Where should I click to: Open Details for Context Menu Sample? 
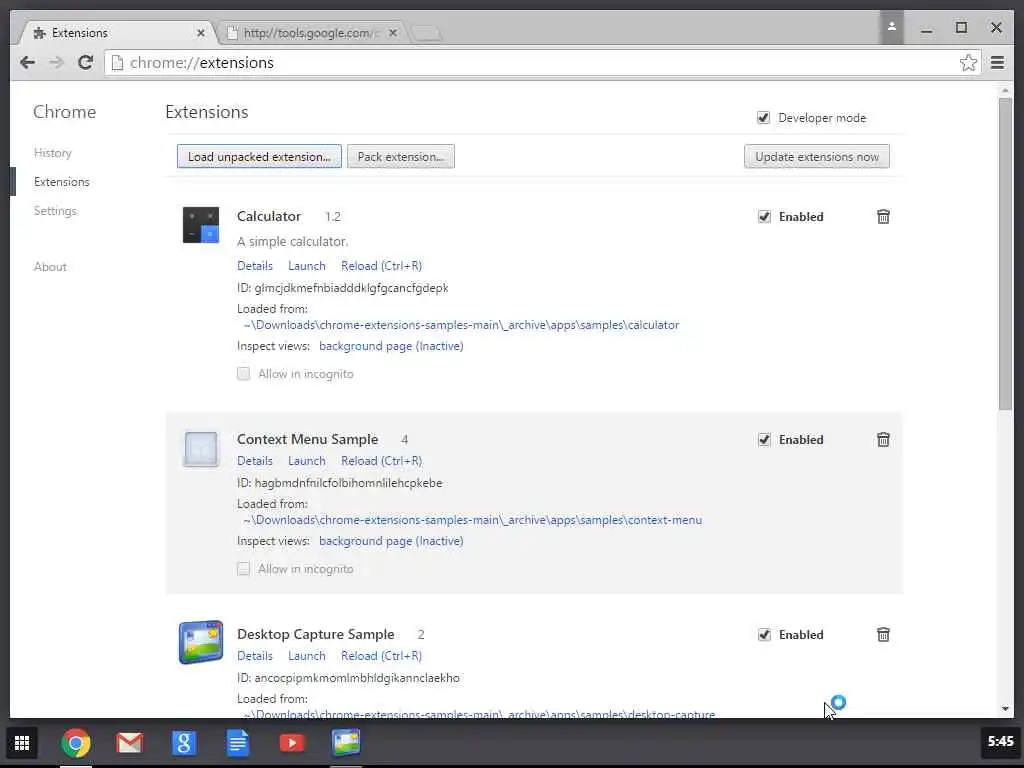pos(255,460)
